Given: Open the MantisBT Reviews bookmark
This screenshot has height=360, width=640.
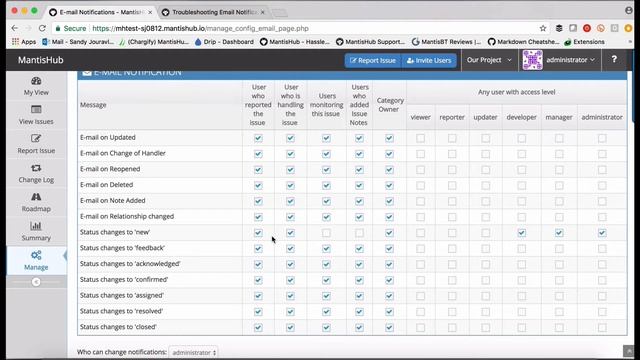Looking at the screenshot, I should click(446, 42).
